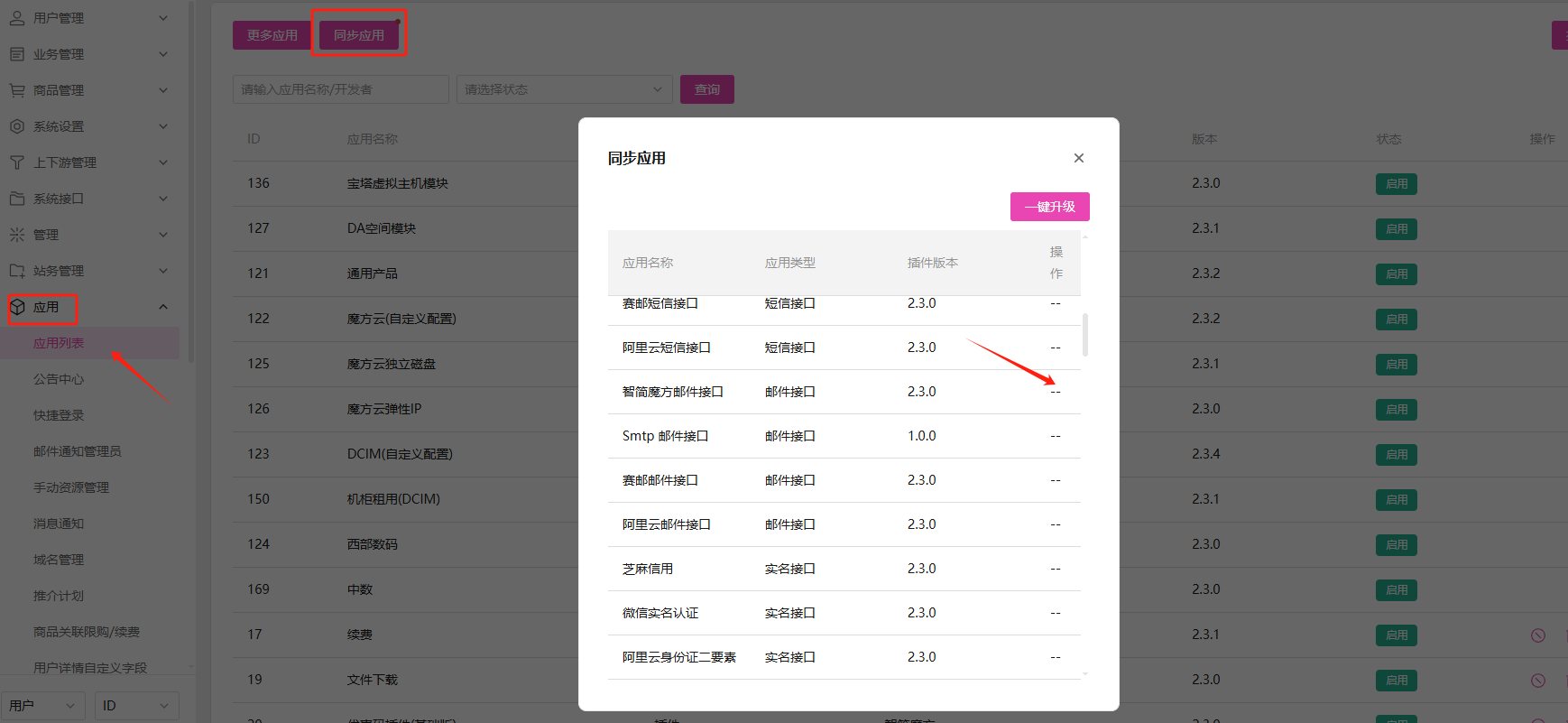
Task: Select 阿里云身份证二要素 row in dialog
Action: click(x=844, y=657)
